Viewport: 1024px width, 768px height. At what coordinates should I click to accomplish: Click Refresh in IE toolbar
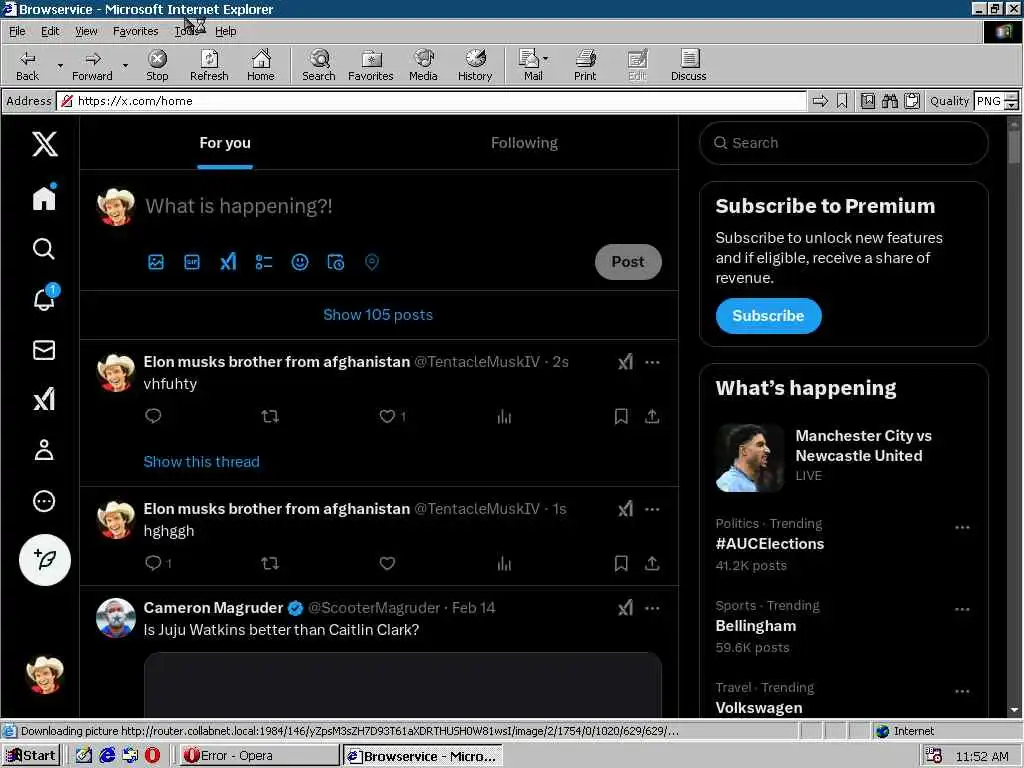coord(209,65)
